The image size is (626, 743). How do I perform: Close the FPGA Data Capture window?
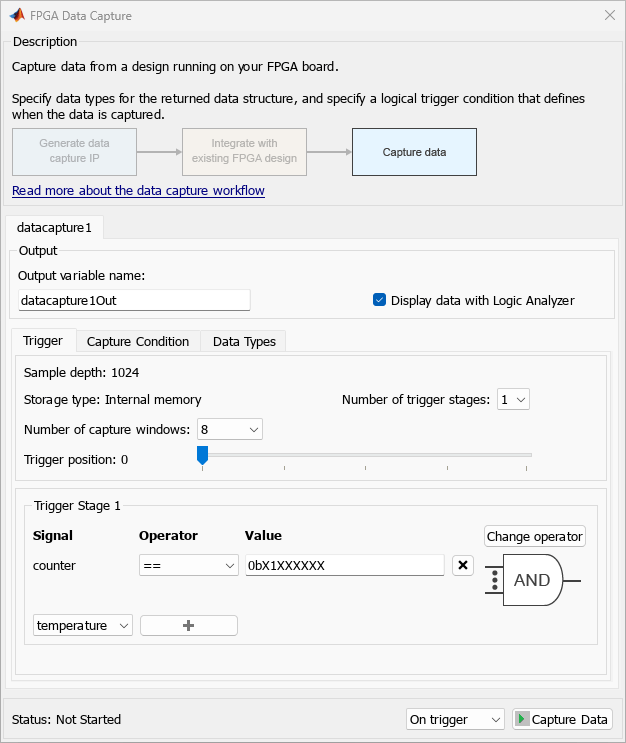(609, 16)
